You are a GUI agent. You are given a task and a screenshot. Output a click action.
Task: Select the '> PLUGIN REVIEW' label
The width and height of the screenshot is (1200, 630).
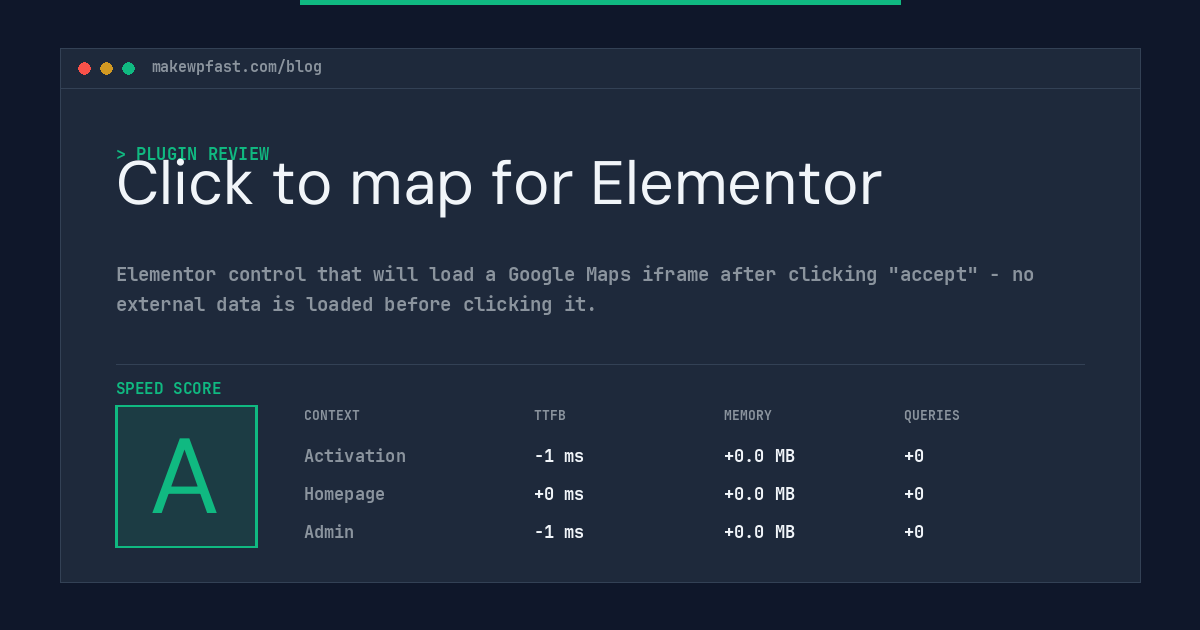coord(193,154)
